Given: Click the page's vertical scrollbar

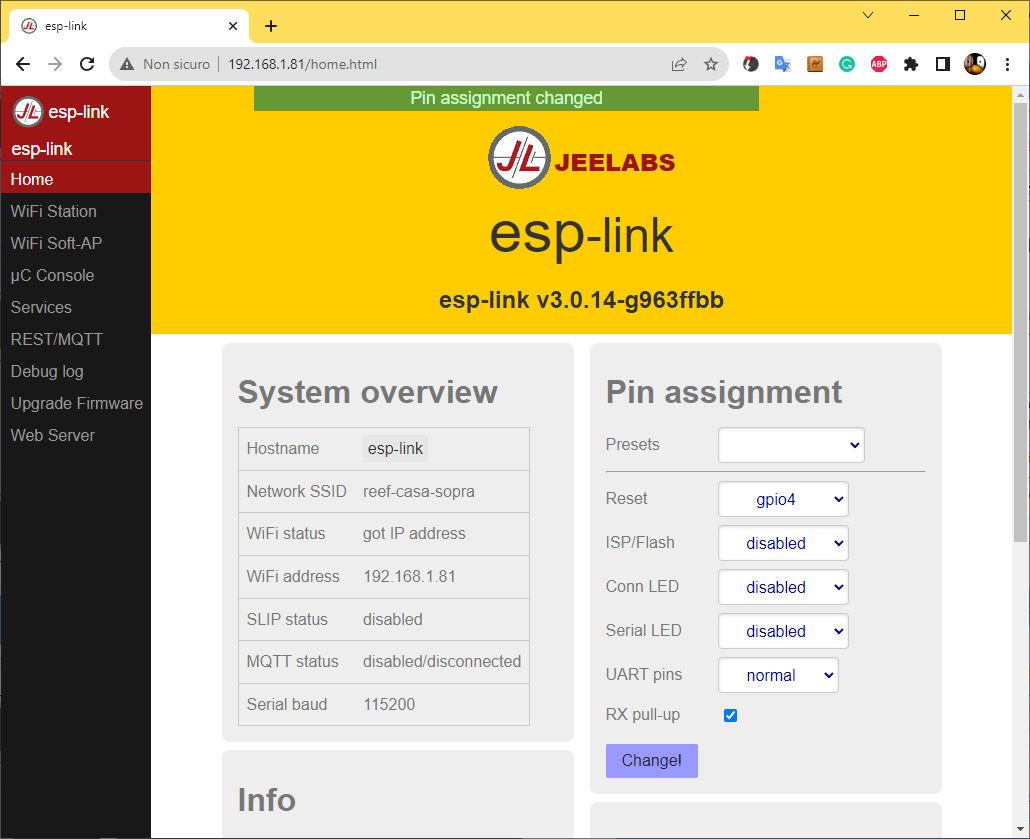Looking at the screenshot, I should 1020,320.
